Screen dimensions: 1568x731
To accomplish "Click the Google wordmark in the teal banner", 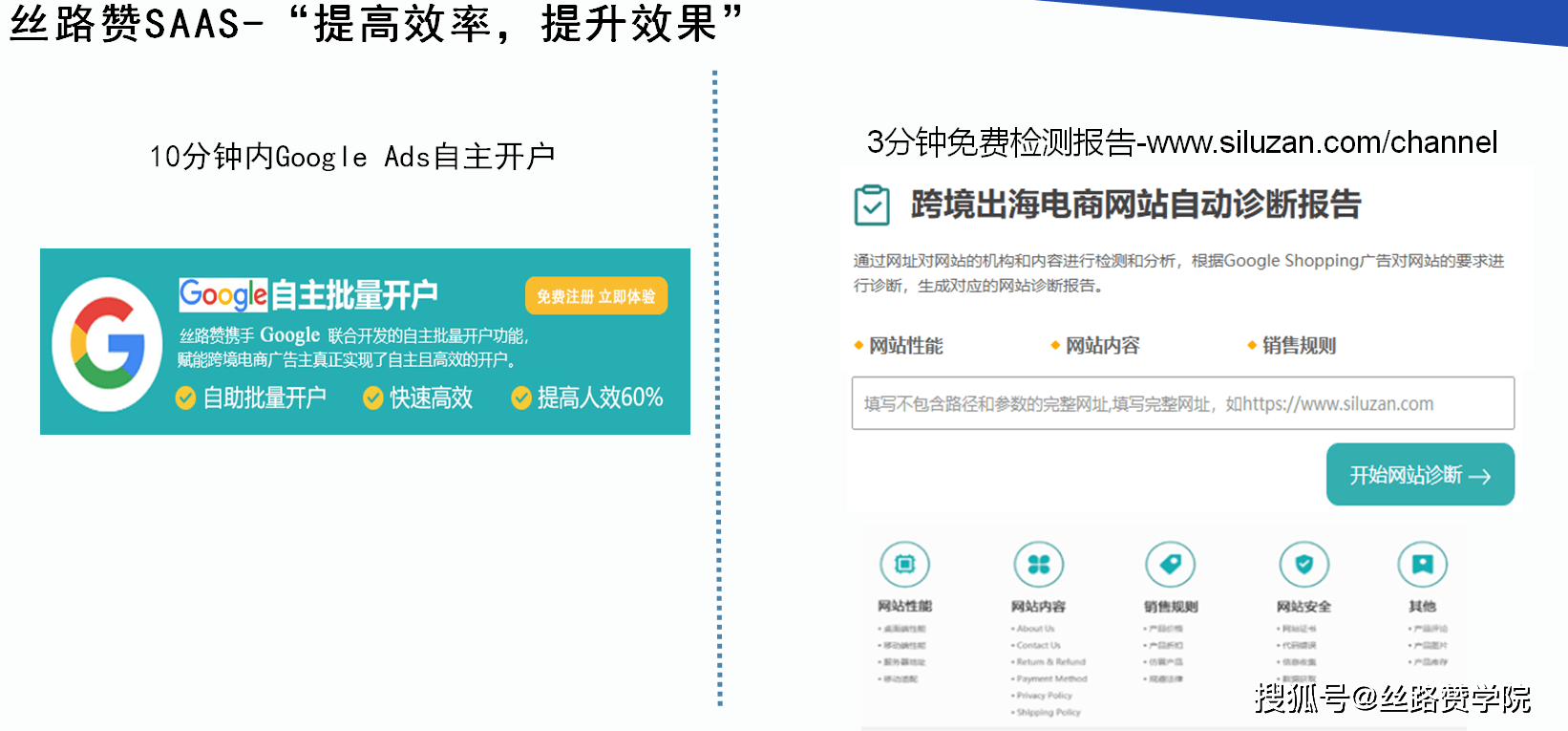I will 223,294.
